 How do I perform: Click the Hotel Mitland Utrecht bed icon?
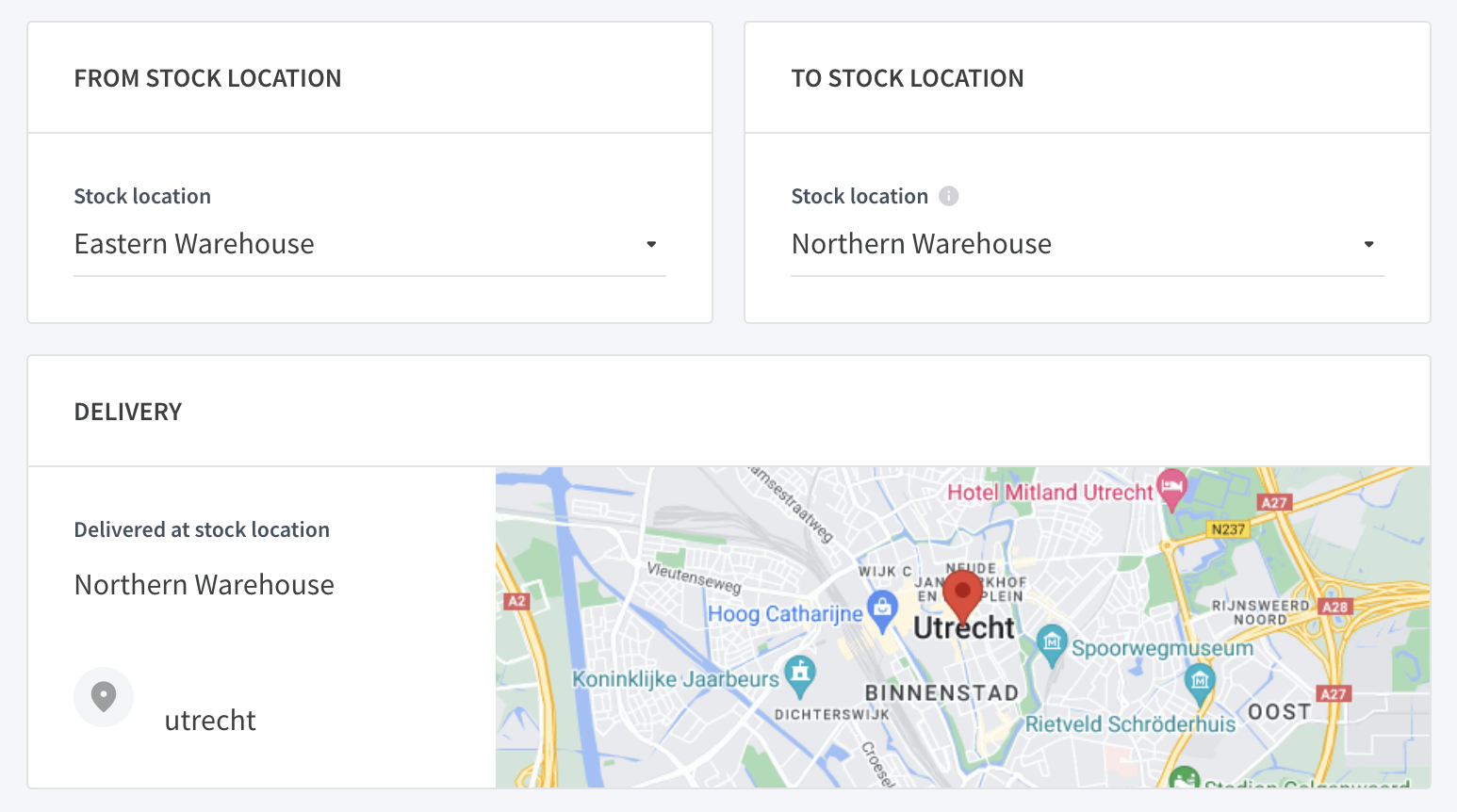(1171, 489)
